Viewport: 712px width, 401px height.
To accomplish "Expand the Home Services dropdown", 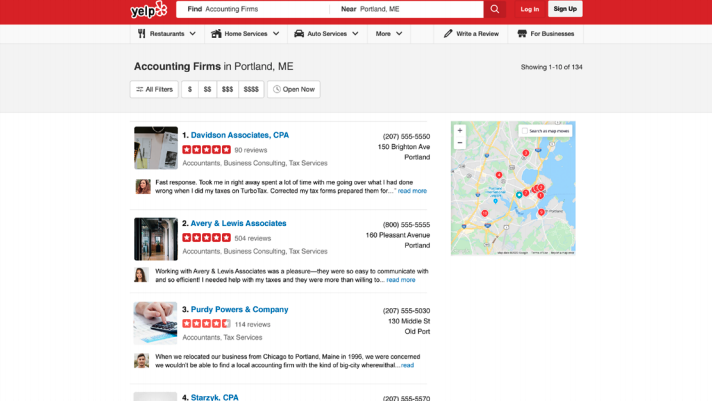I will point(245,34).
